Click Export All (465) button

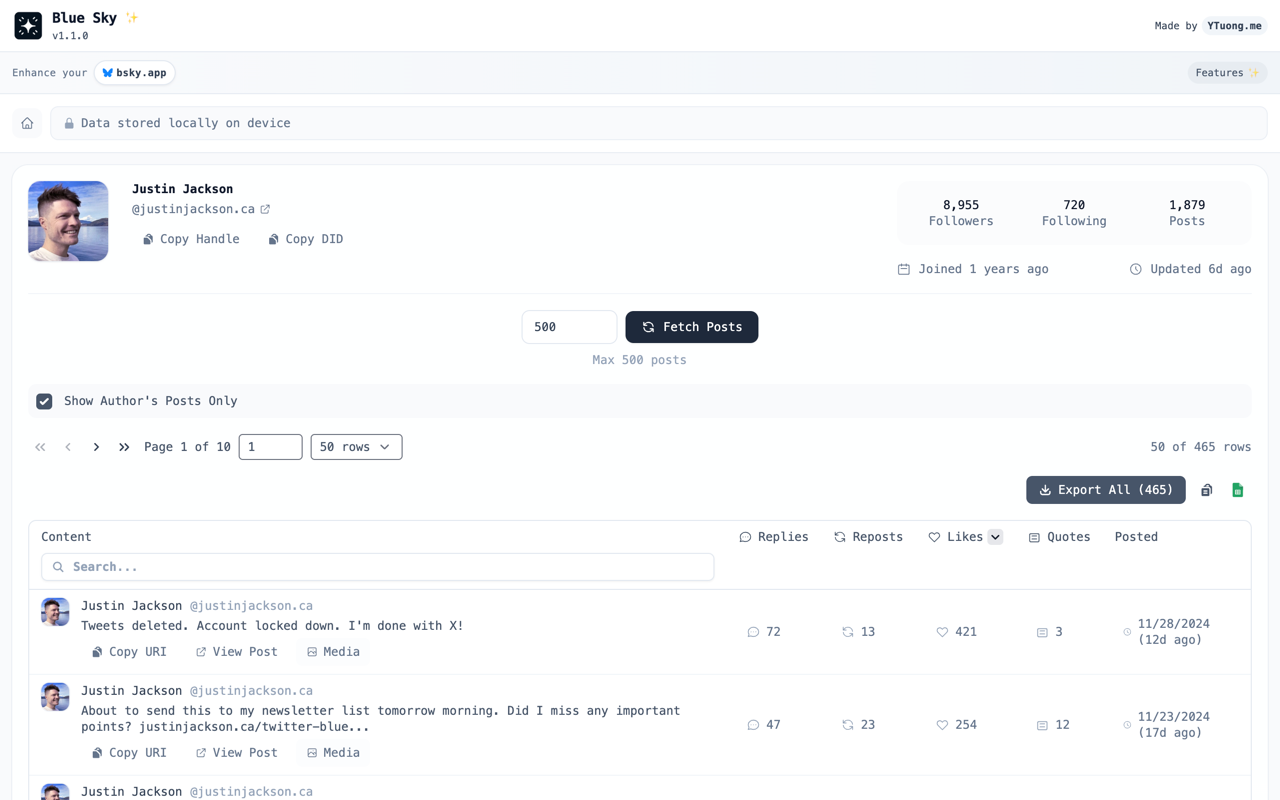(1106, 490)
